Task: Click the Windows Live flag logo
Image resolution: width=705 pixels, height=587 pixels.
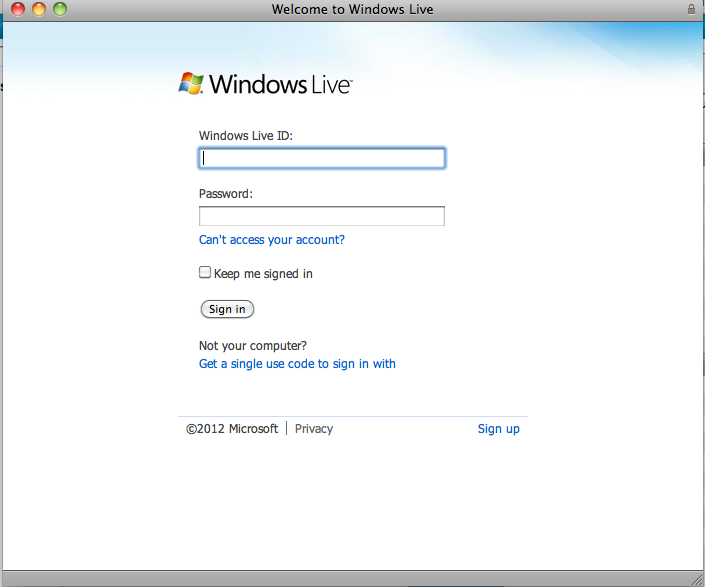Action: 191,84
